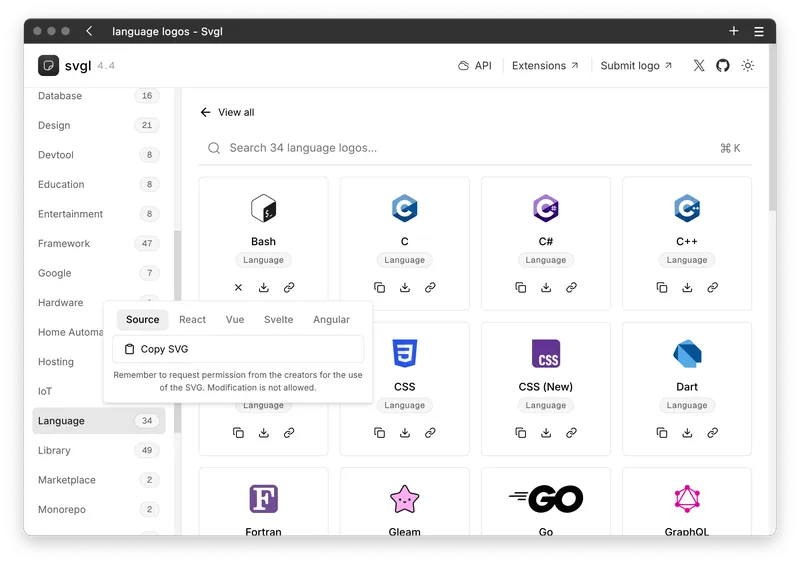Click the svgl logo icon

48,65
